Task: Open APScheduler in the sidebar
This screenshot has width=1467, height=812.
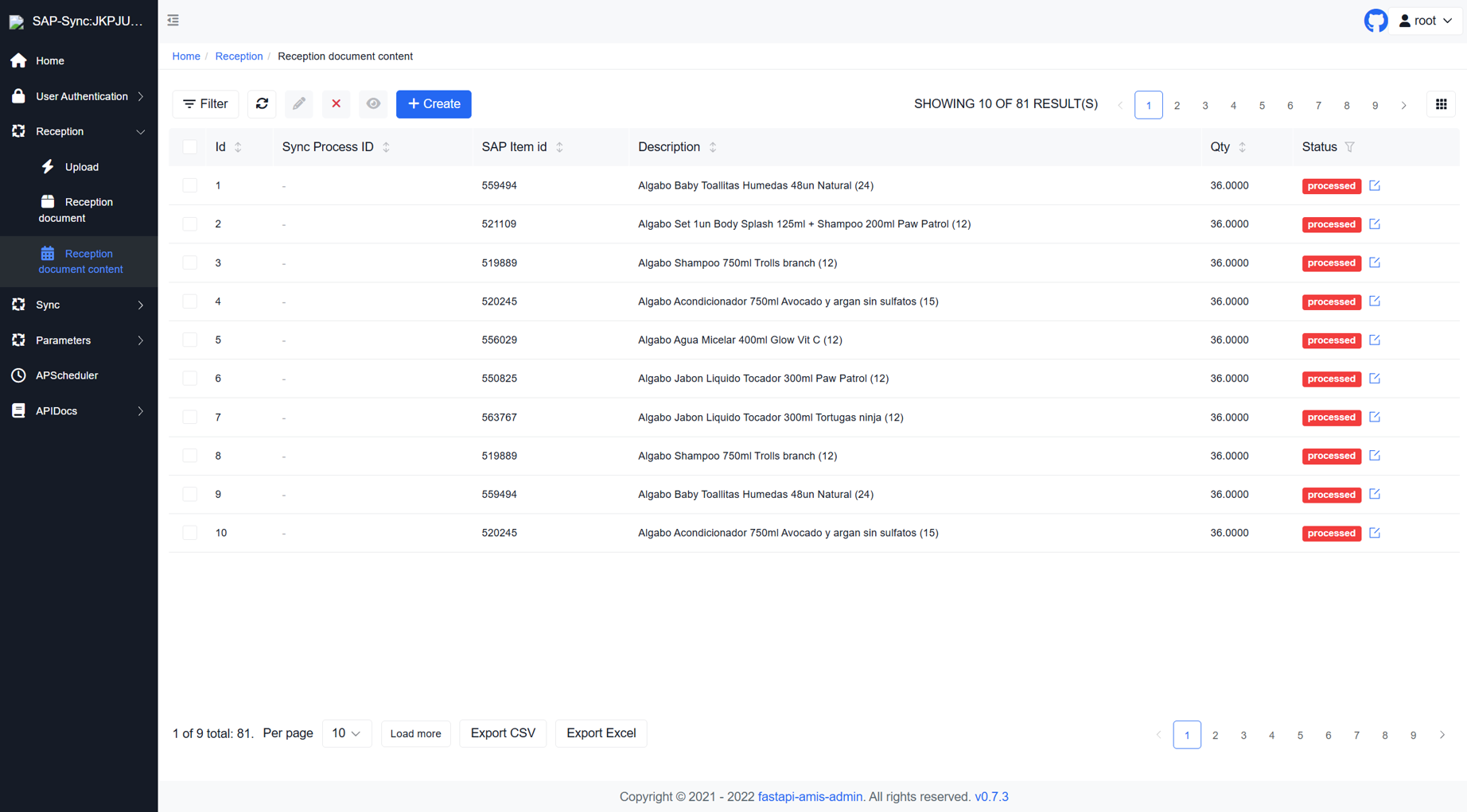Action: tap(67, 375)
